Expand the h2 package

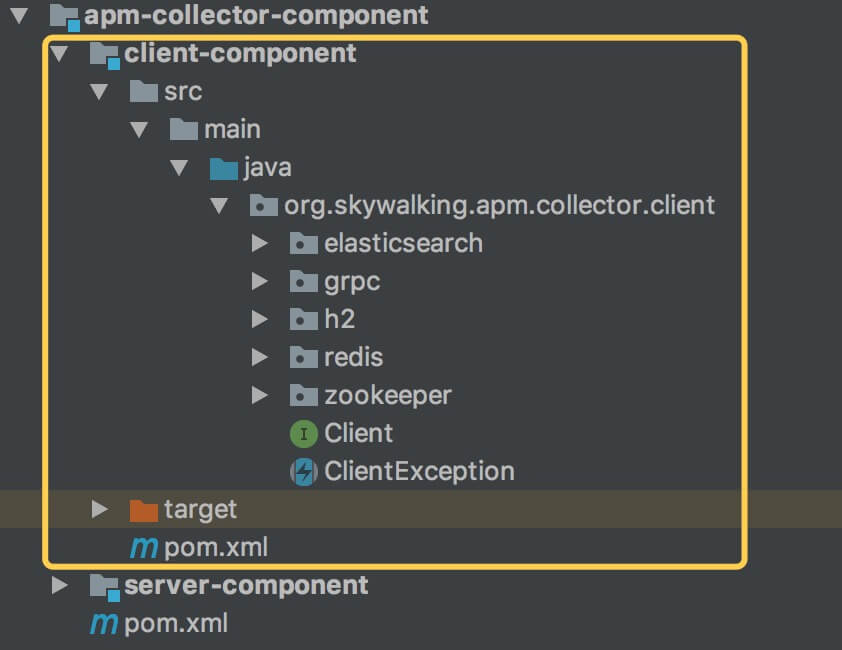click(260, 320)
